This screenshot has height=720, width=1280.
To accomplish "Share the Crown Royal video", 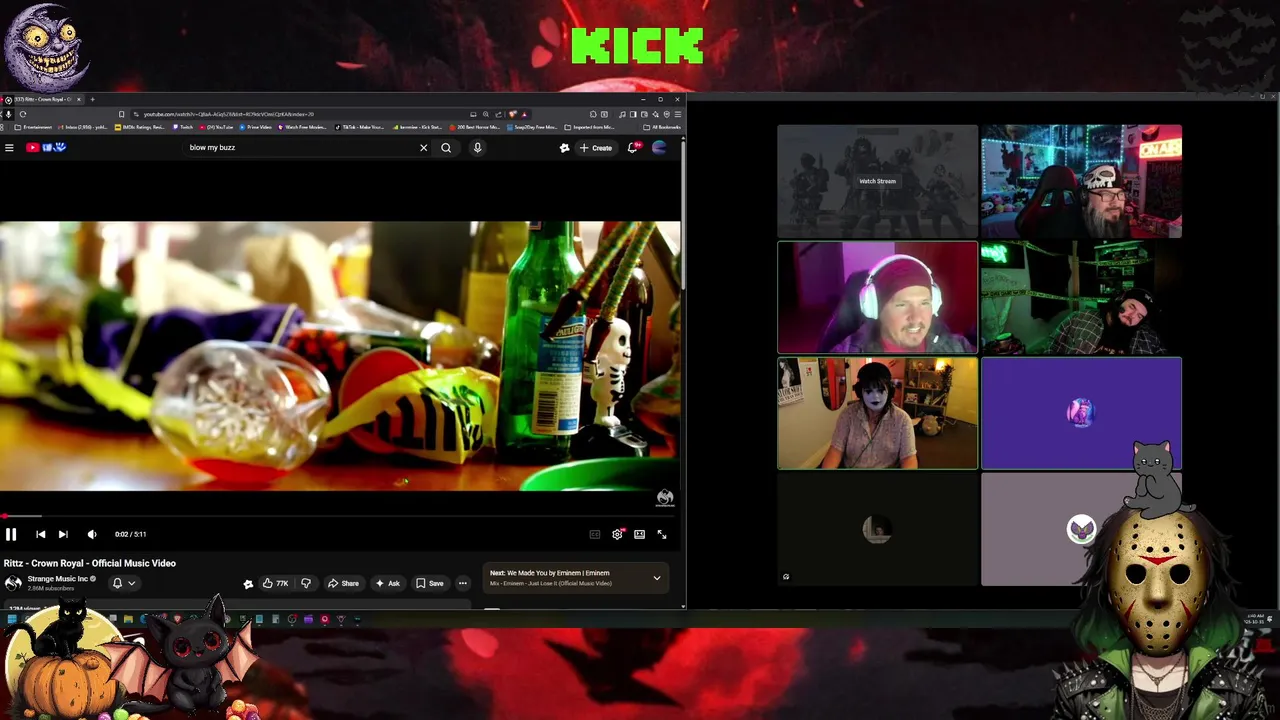I will pos(343,583).
